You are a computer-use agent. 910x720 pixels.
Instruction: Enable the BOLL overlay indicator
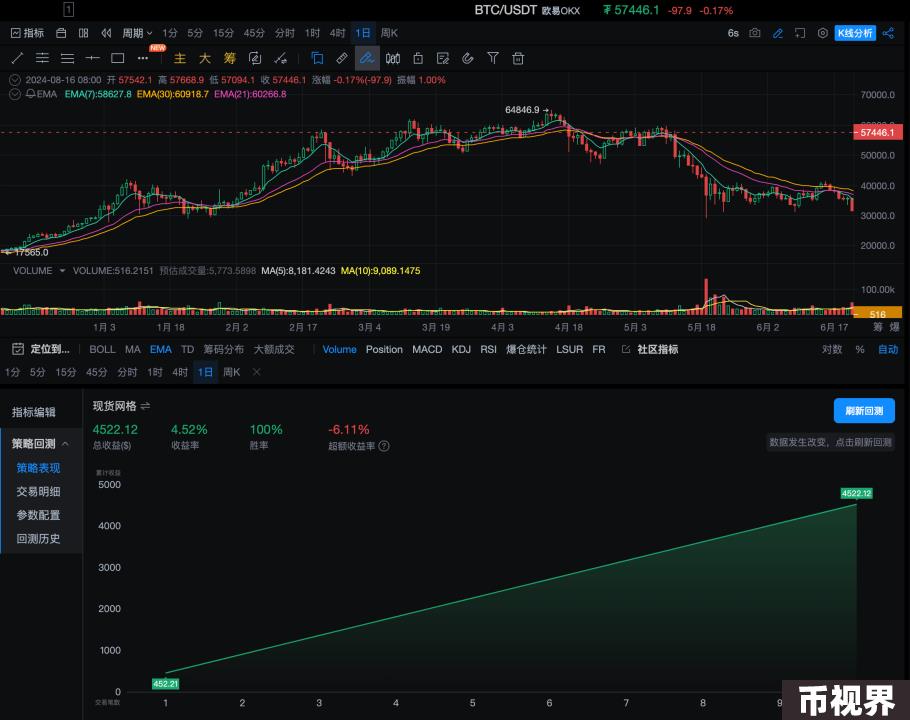[x=102, y=349]
